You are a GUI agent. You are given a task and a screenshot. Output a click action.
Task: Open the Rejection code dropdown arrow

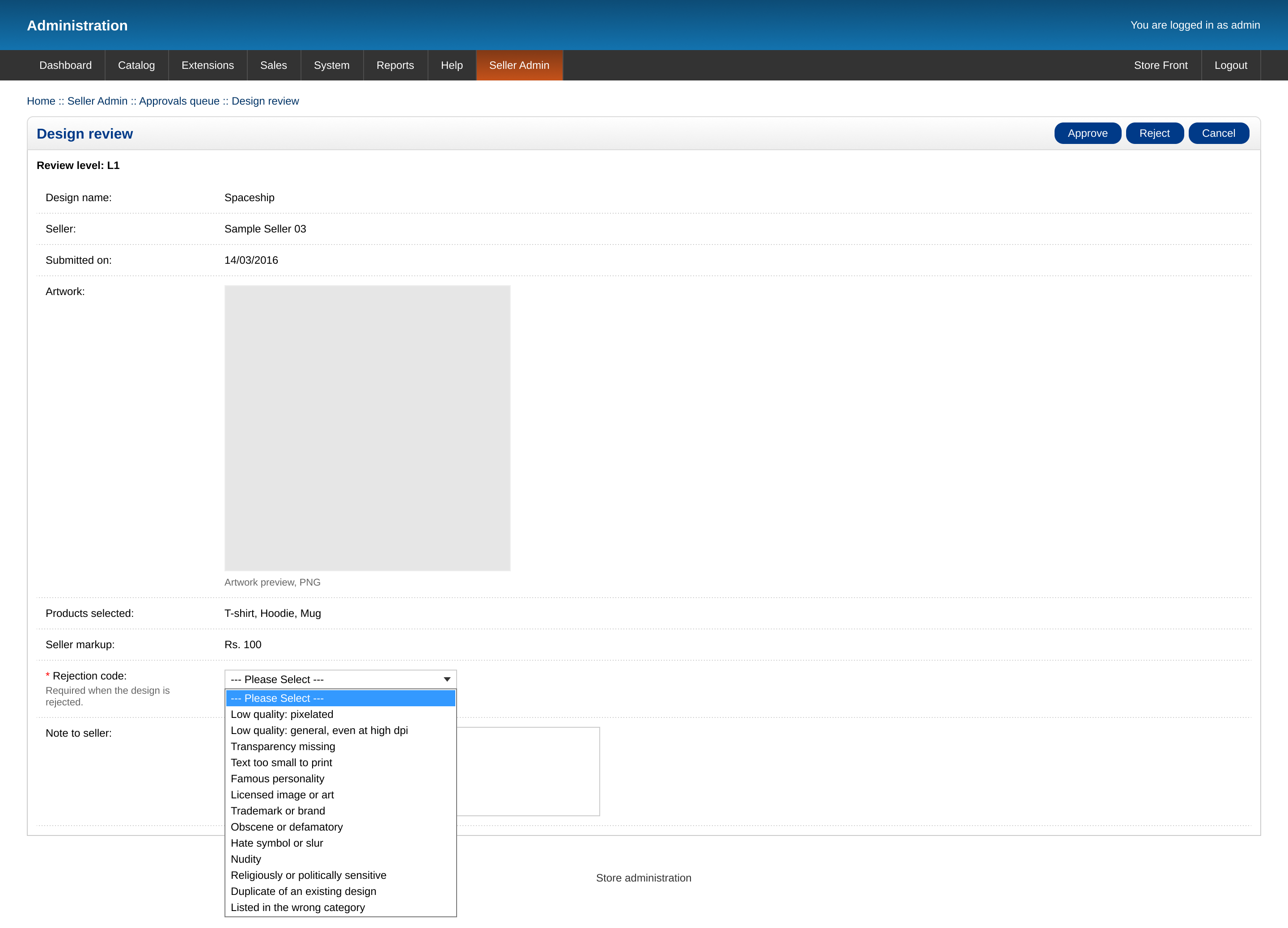(447, 679)
